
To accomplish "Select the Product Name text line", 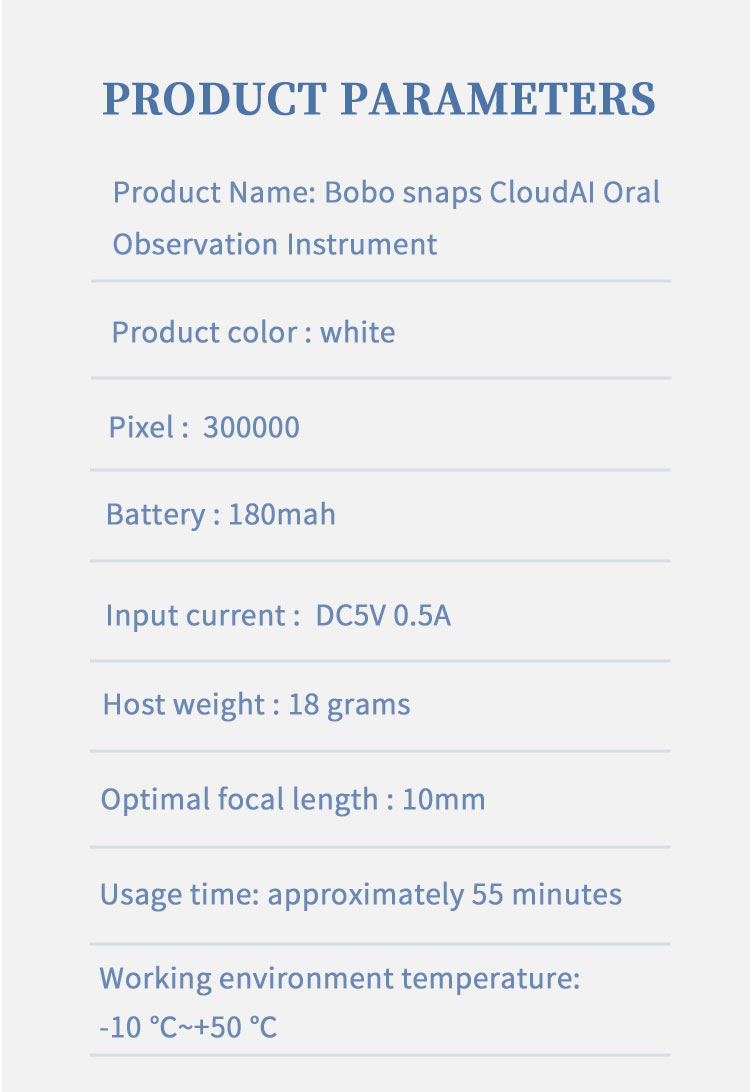I will [x=386, y=192].
